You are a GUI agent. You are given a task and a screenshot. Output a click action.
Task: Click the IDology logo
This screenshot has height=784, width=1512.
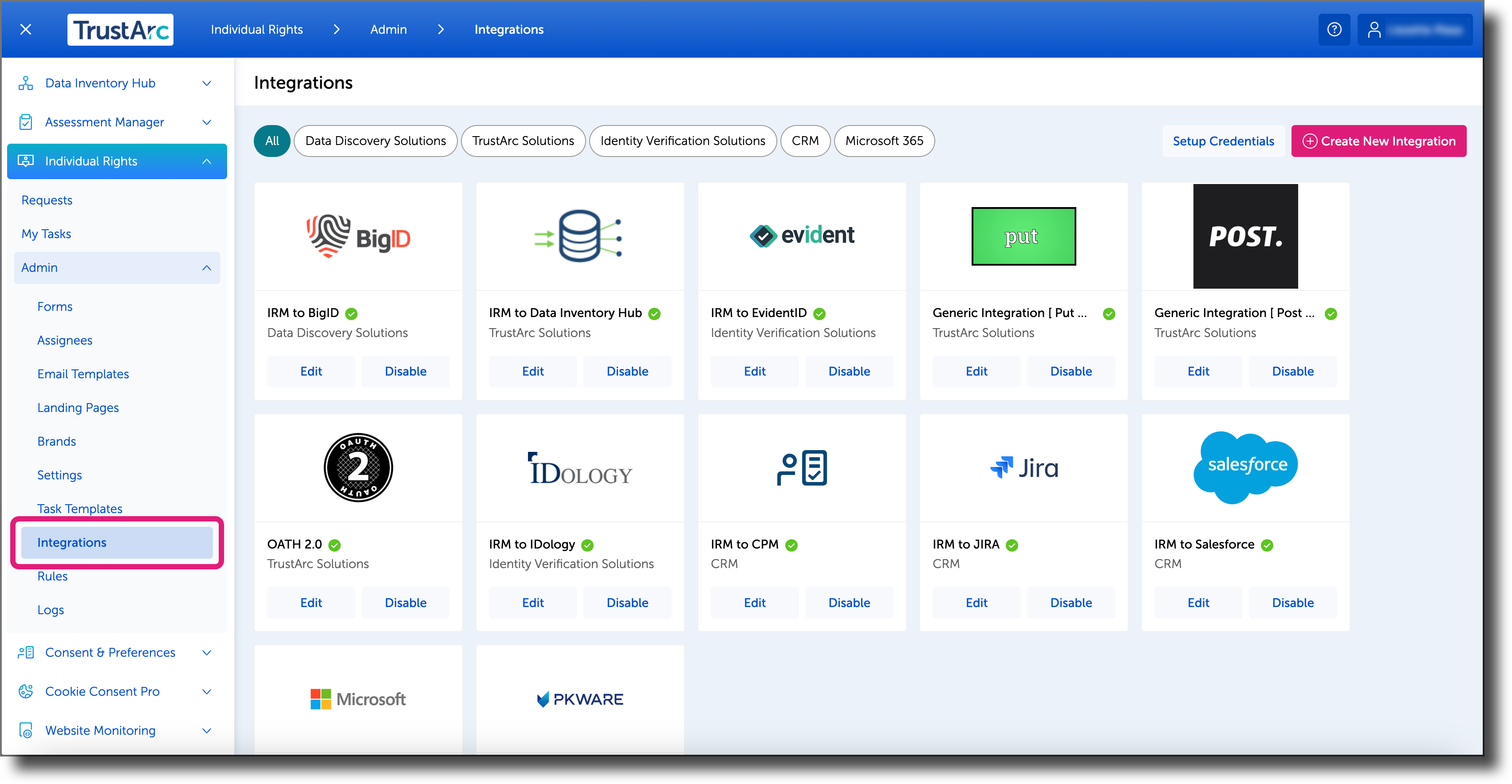(580, 468)
